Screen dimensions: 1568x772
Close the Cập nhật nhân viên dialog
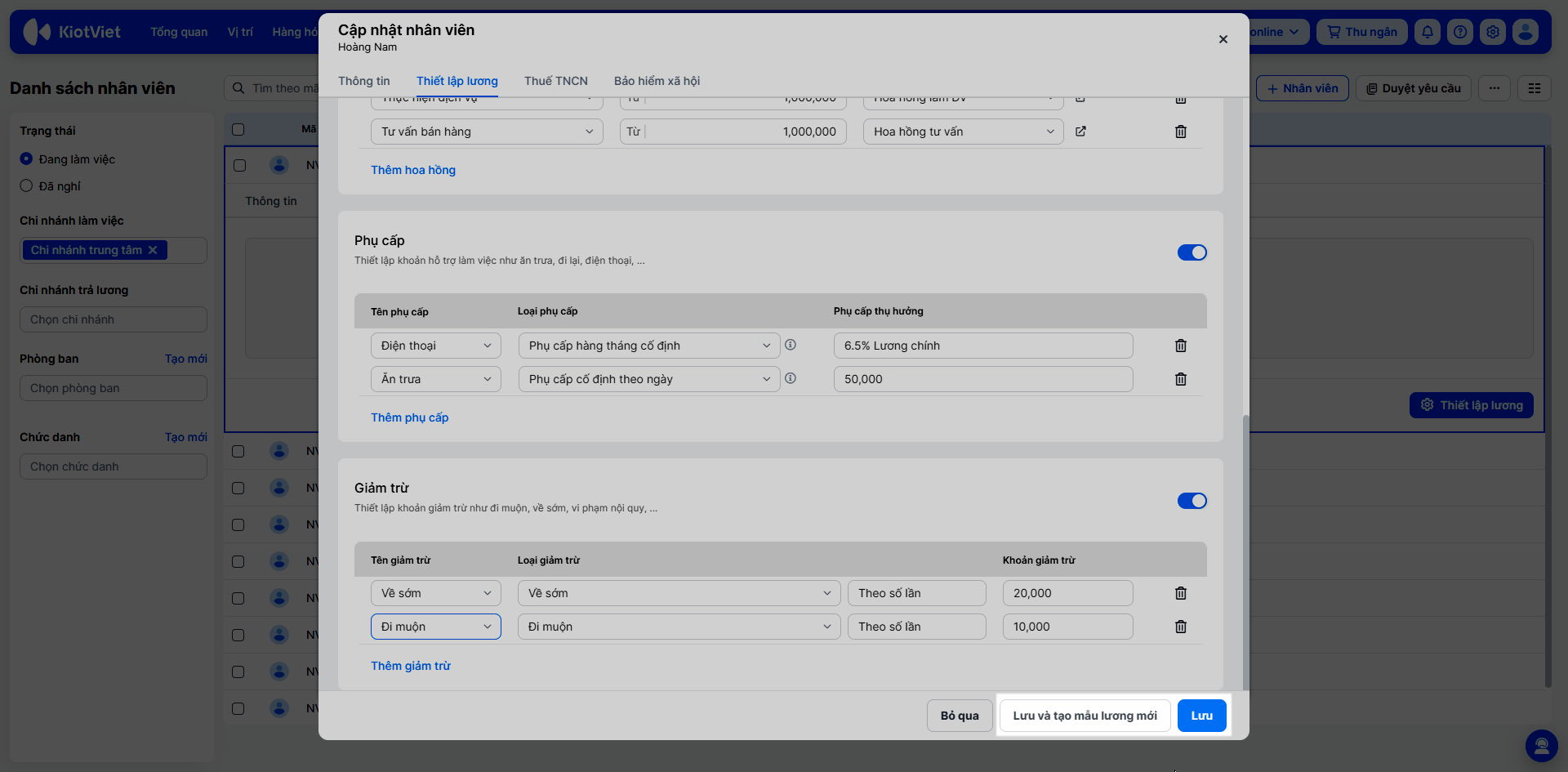pos(1223,39)
